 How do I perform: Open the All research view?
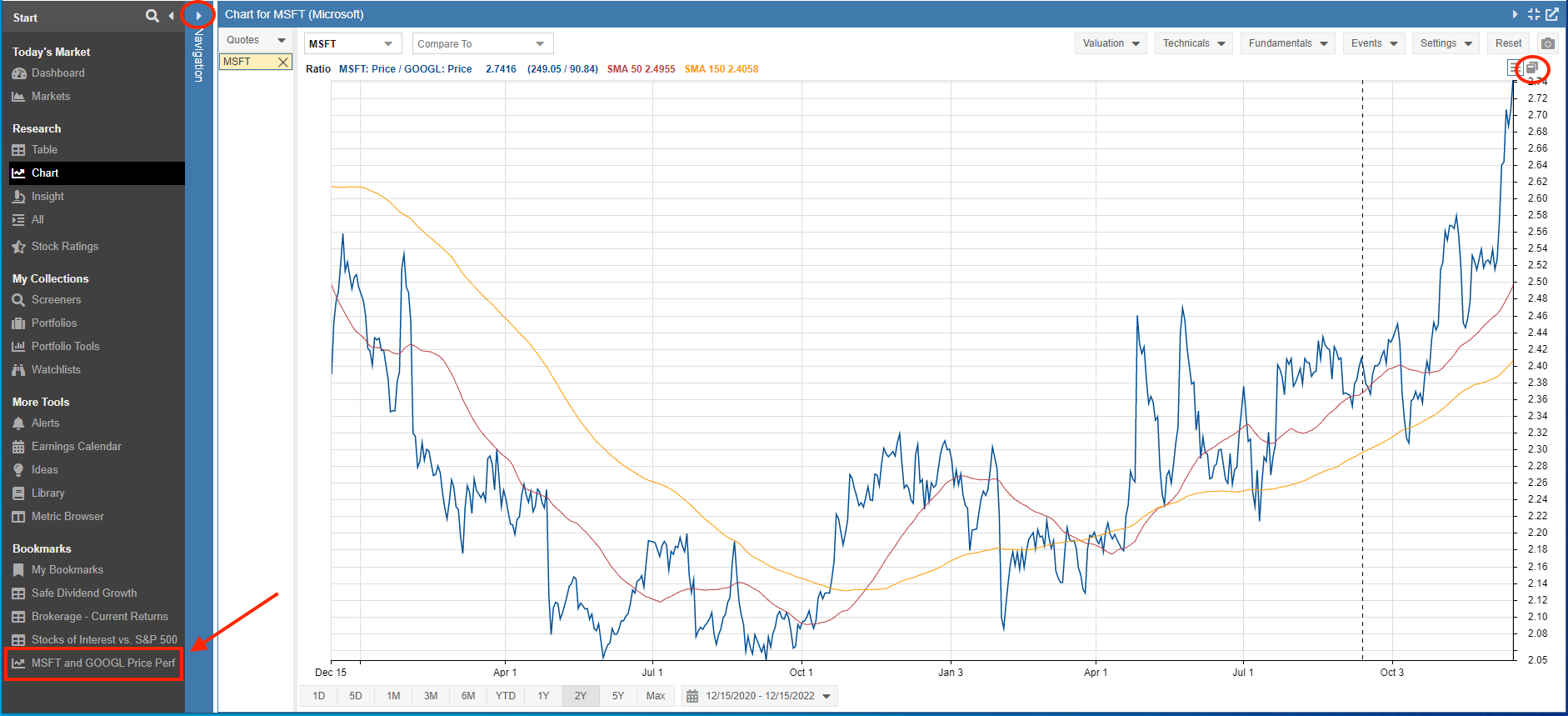27,220
